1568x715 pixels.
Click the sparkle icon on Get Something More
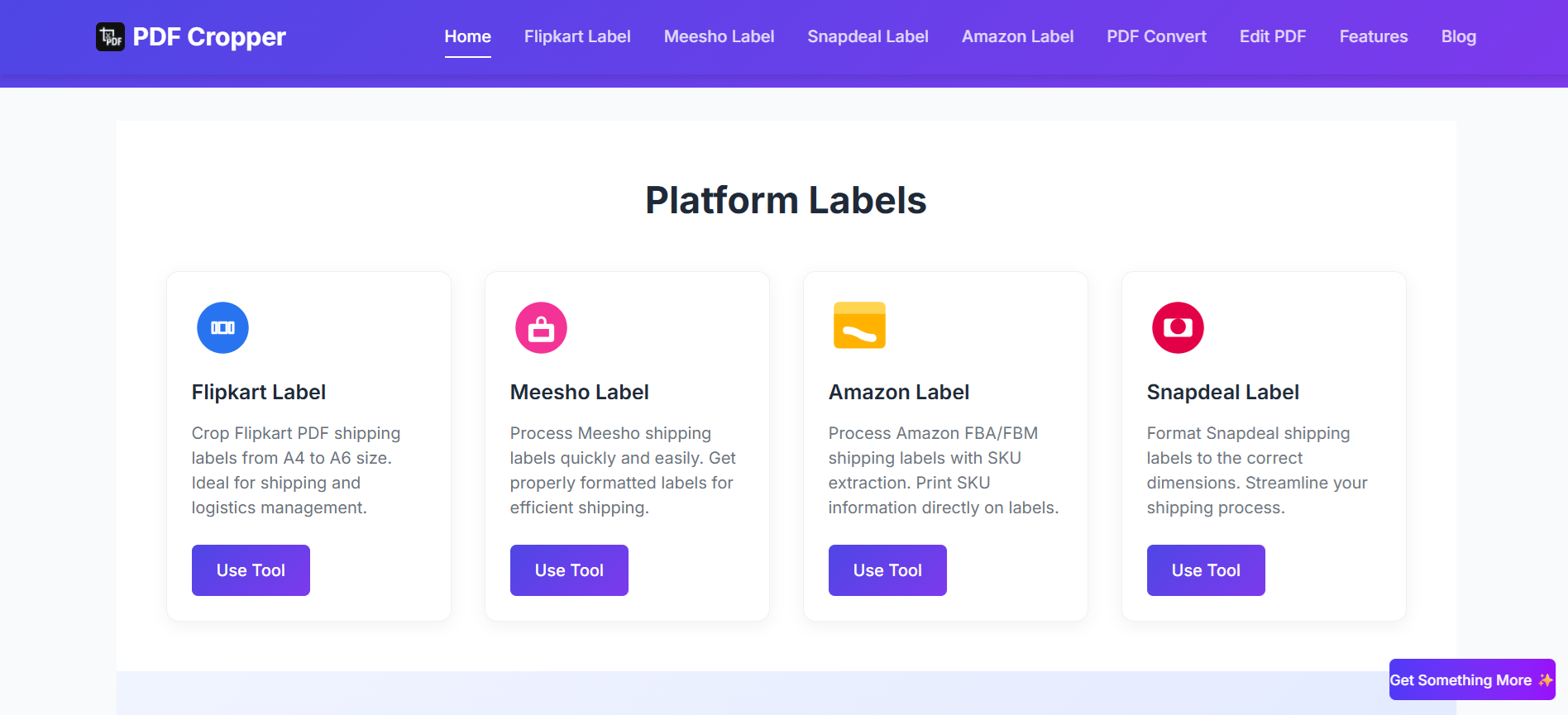tap(1545, 679)
